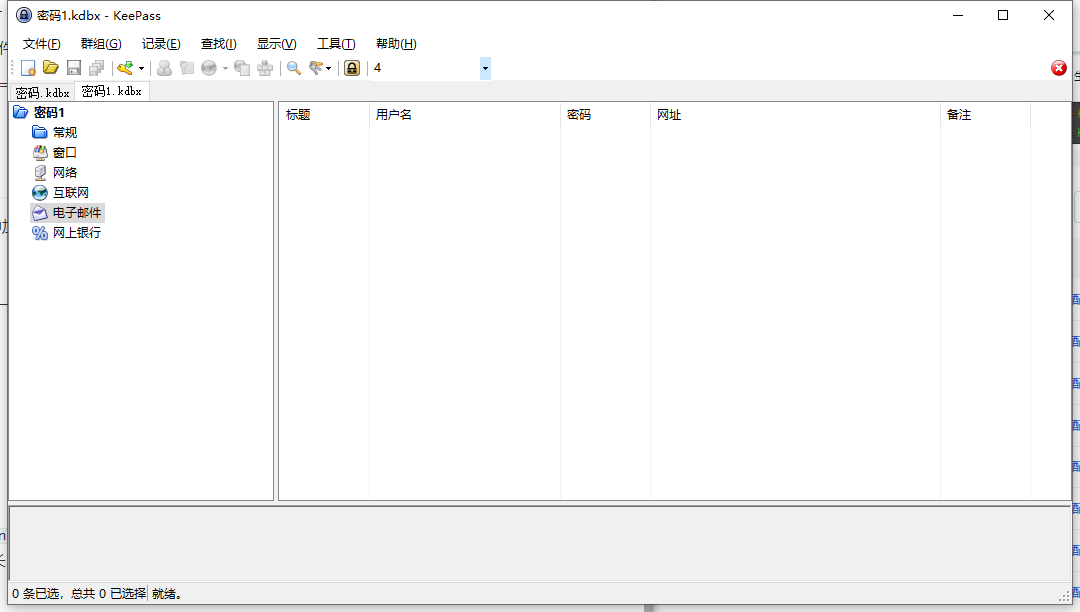
Task: Click the greyed Copy User Name person icon
Action: click(164, 67)
